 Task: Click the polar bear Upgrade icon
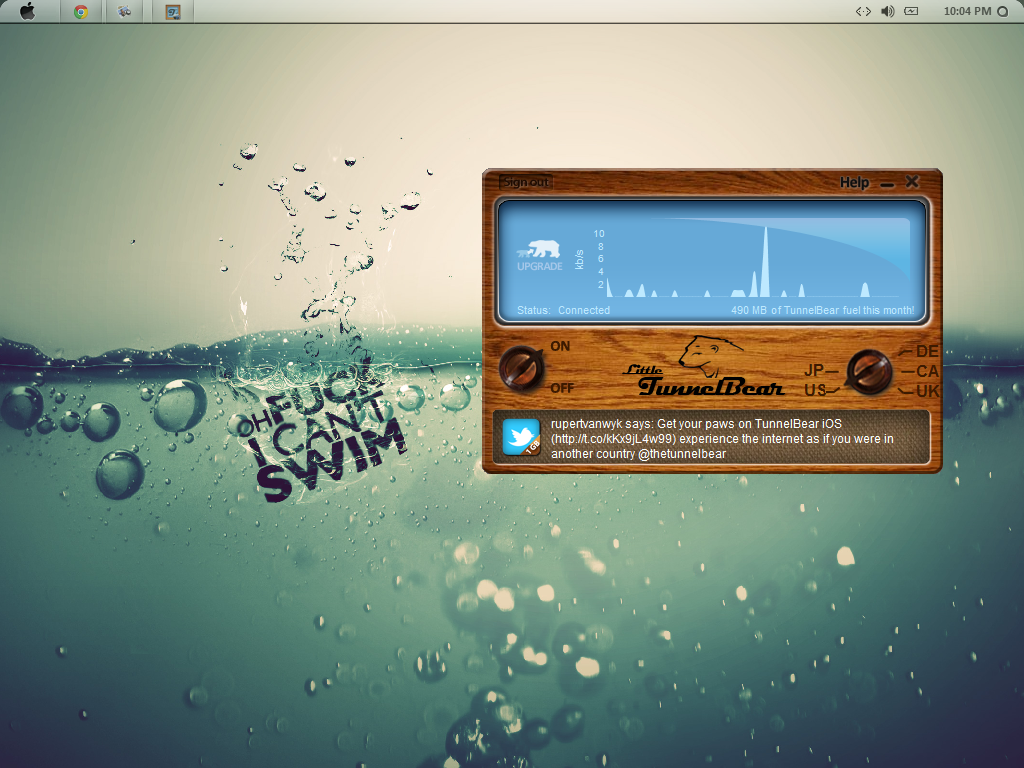pyautogui.click(x=539, y=249)
